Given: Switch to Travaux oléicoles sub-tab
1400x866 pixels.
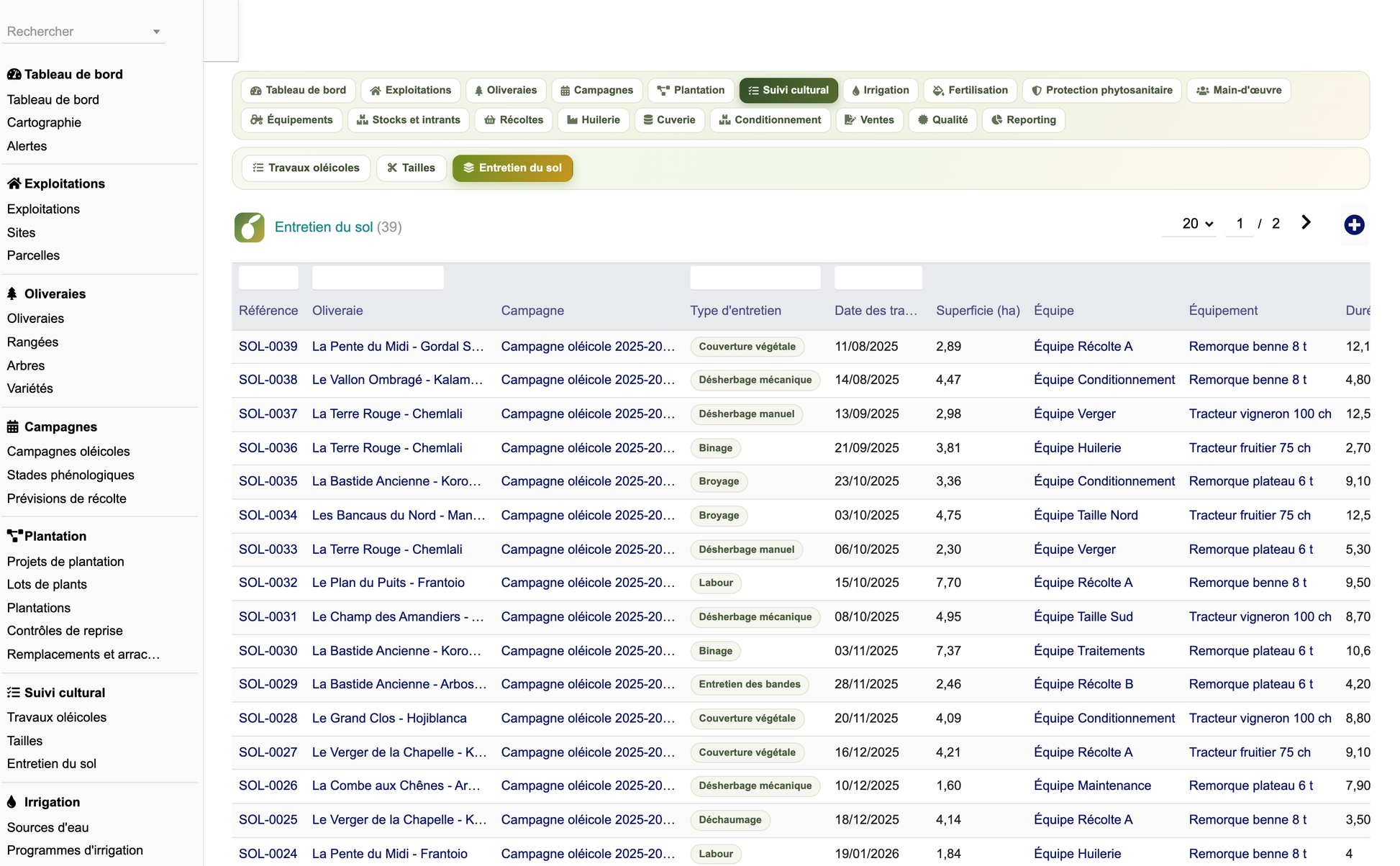Looking at the screenshot, I should pos(306,168).
